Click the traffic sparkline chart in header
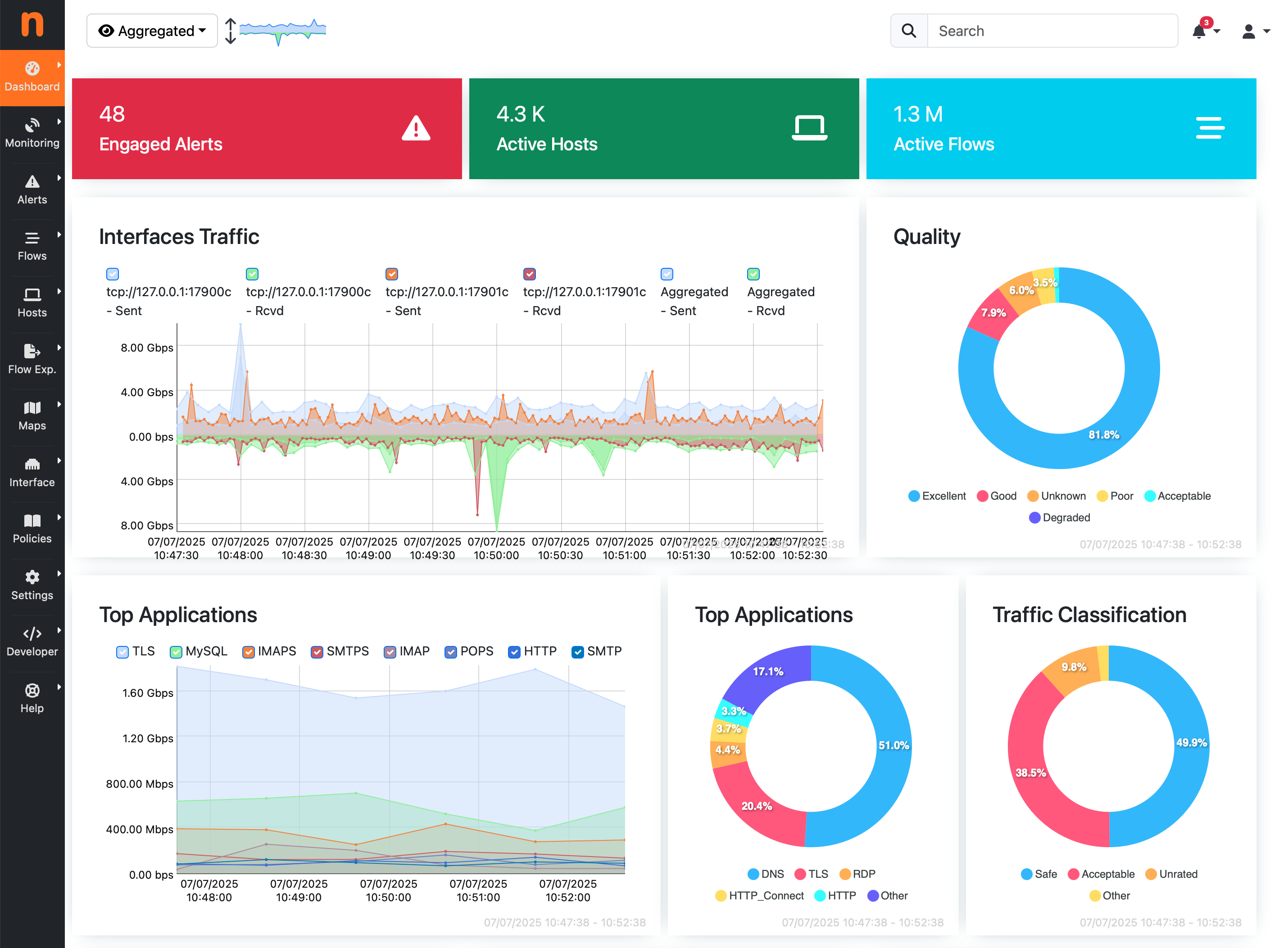Screen dimensions: 1288x948 [x=282, y=31]
